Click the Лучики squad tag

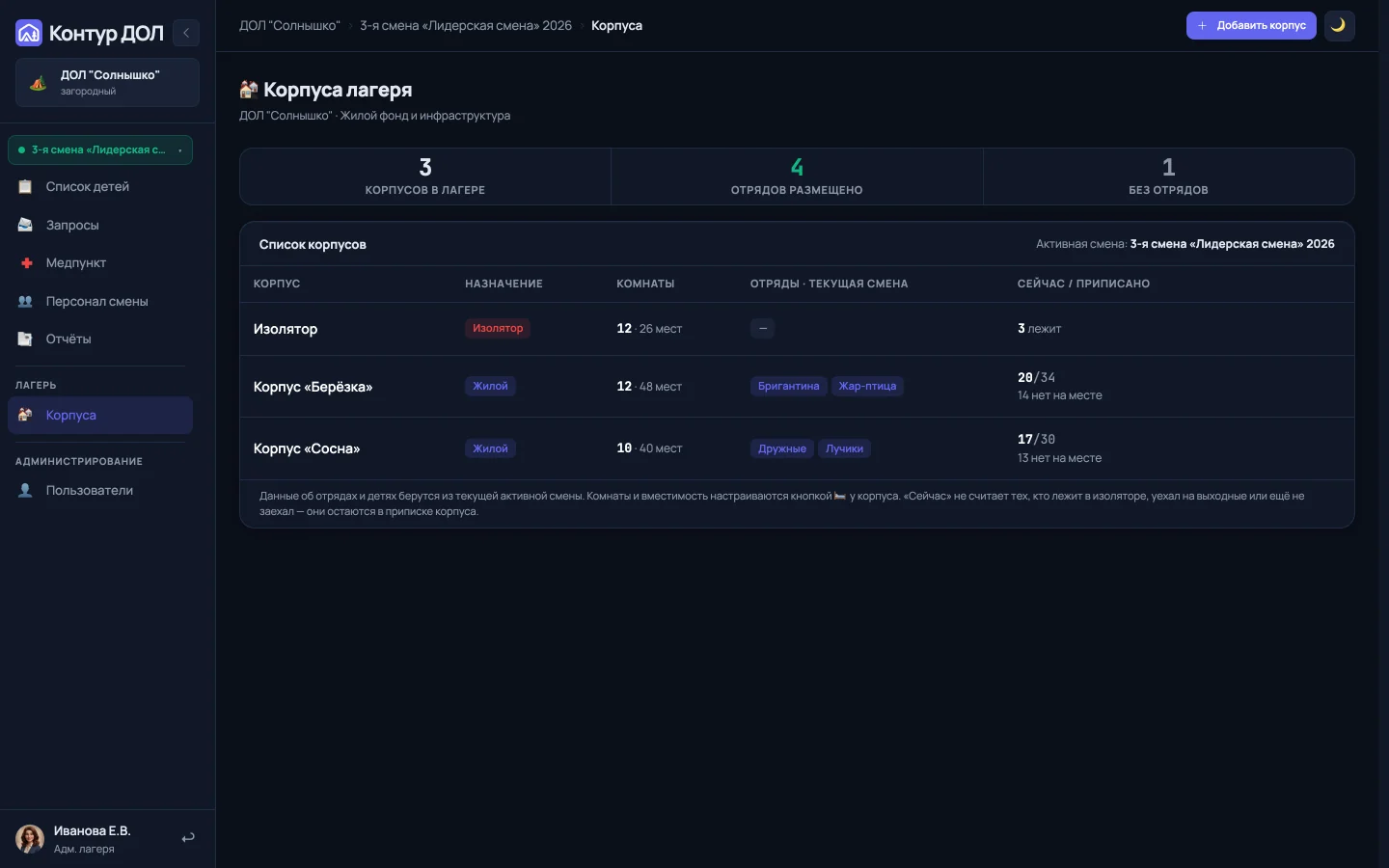coord(844,448)
